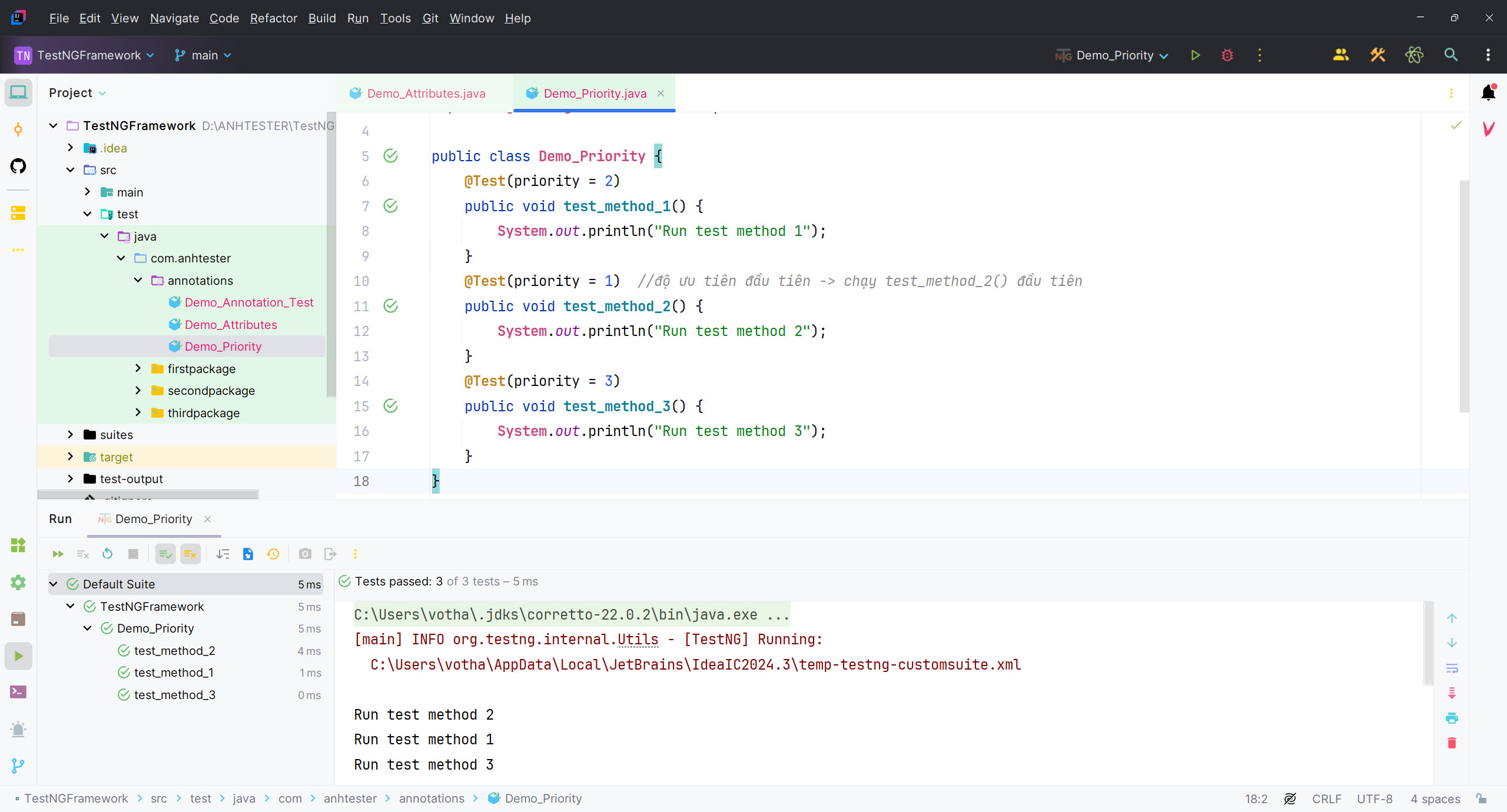Open TestNGFramework project dropdown
Screen dimensions: 1507x812
coord(84,55)
